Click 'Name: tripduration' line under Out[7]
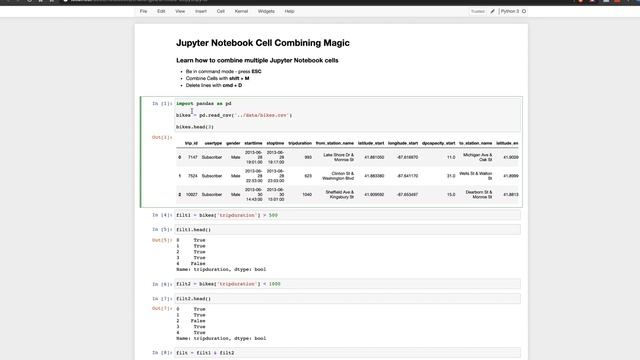The width and height of the screenshot is (640, 360). point(221,338)
